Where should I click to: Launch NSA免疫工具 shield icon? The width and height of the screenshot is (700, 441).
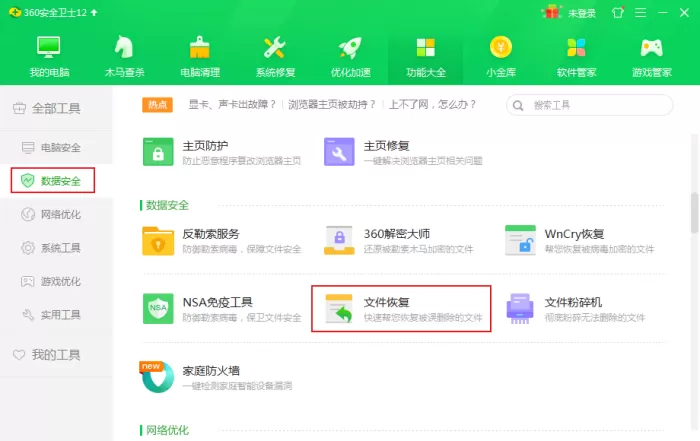(158, 308)
